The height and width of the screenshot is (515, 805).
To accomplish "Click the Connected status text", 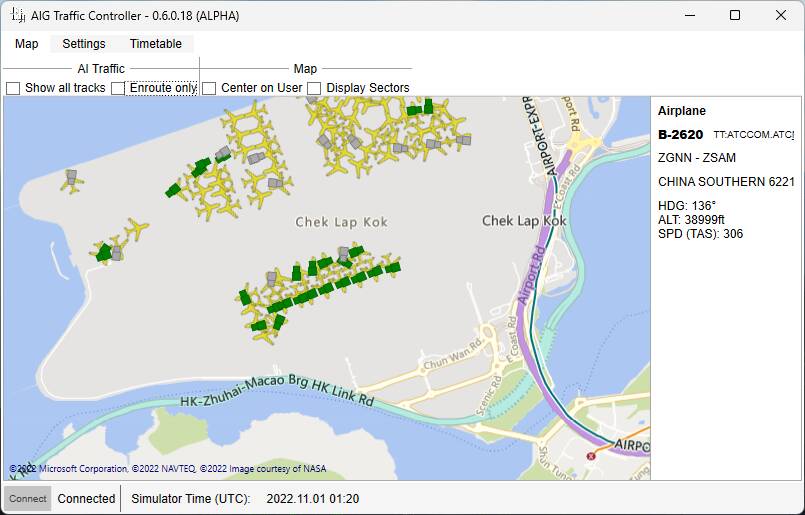I will click(x=86, y=499).
